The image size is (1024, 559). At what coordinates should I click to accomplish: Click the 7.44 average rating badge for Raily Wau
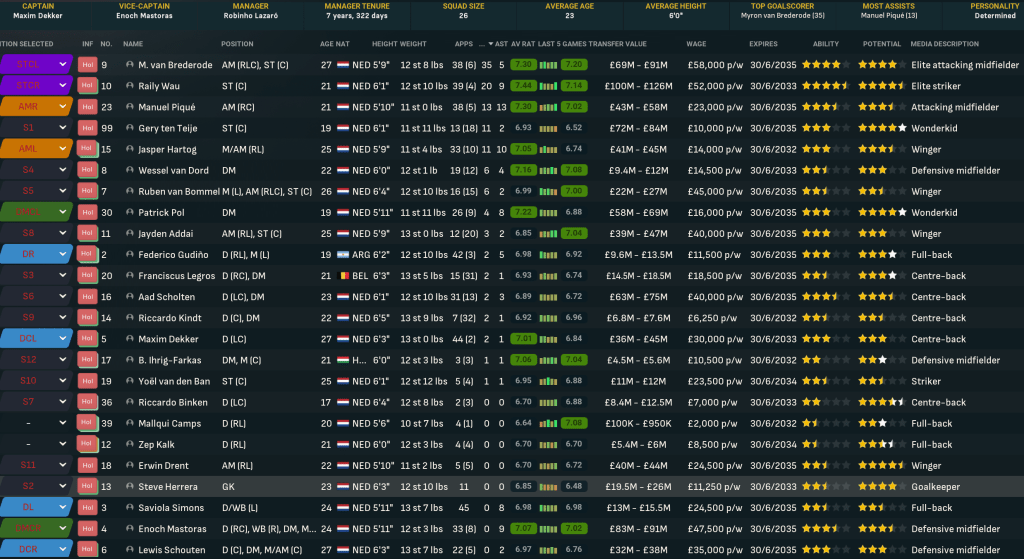point(522,86)
